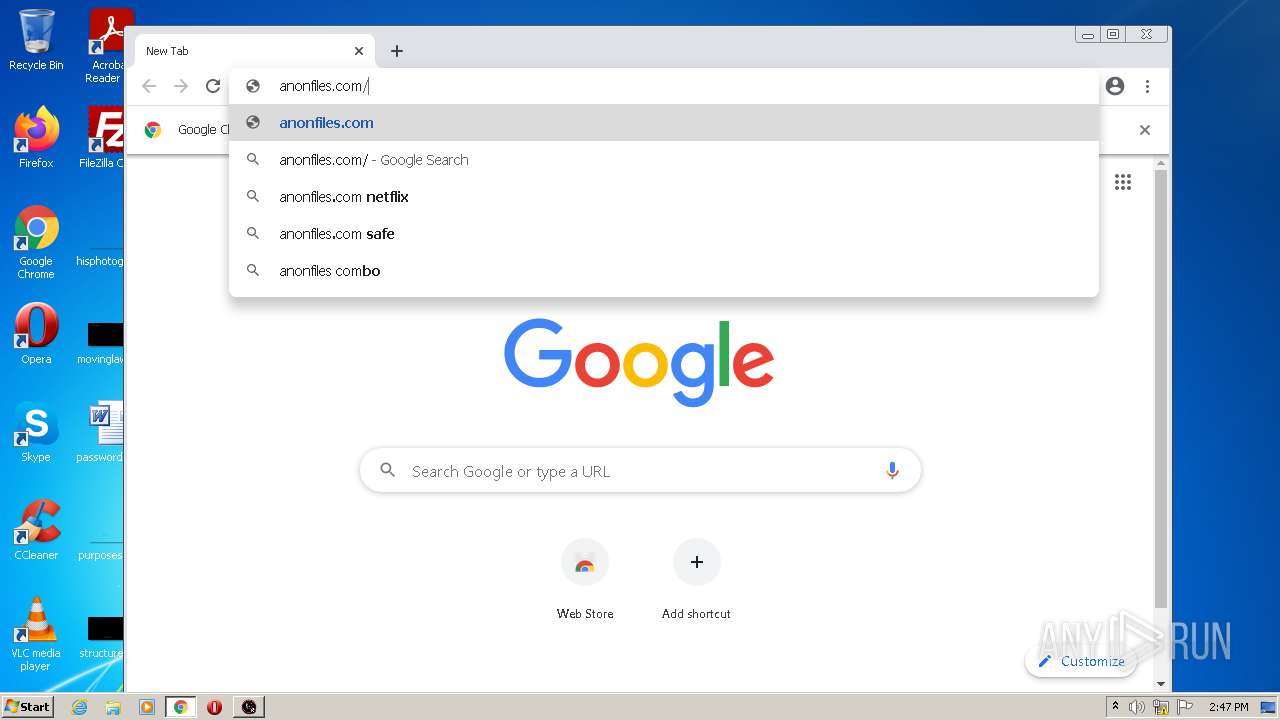Open Opera desktop icon
1280x720 pixels.
point(36,334)
